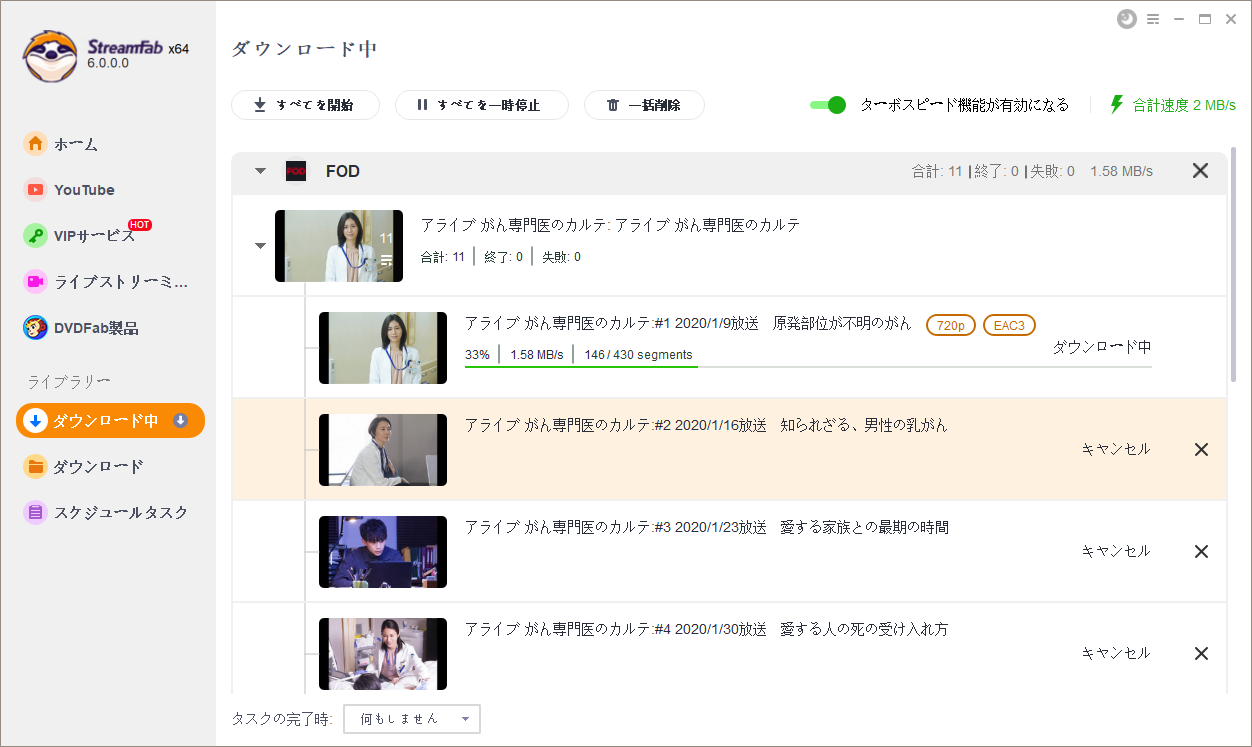Click the FOD totals 合計: 11 text
This screenshot has width=1252, height=747.
(x=937, y=171)
